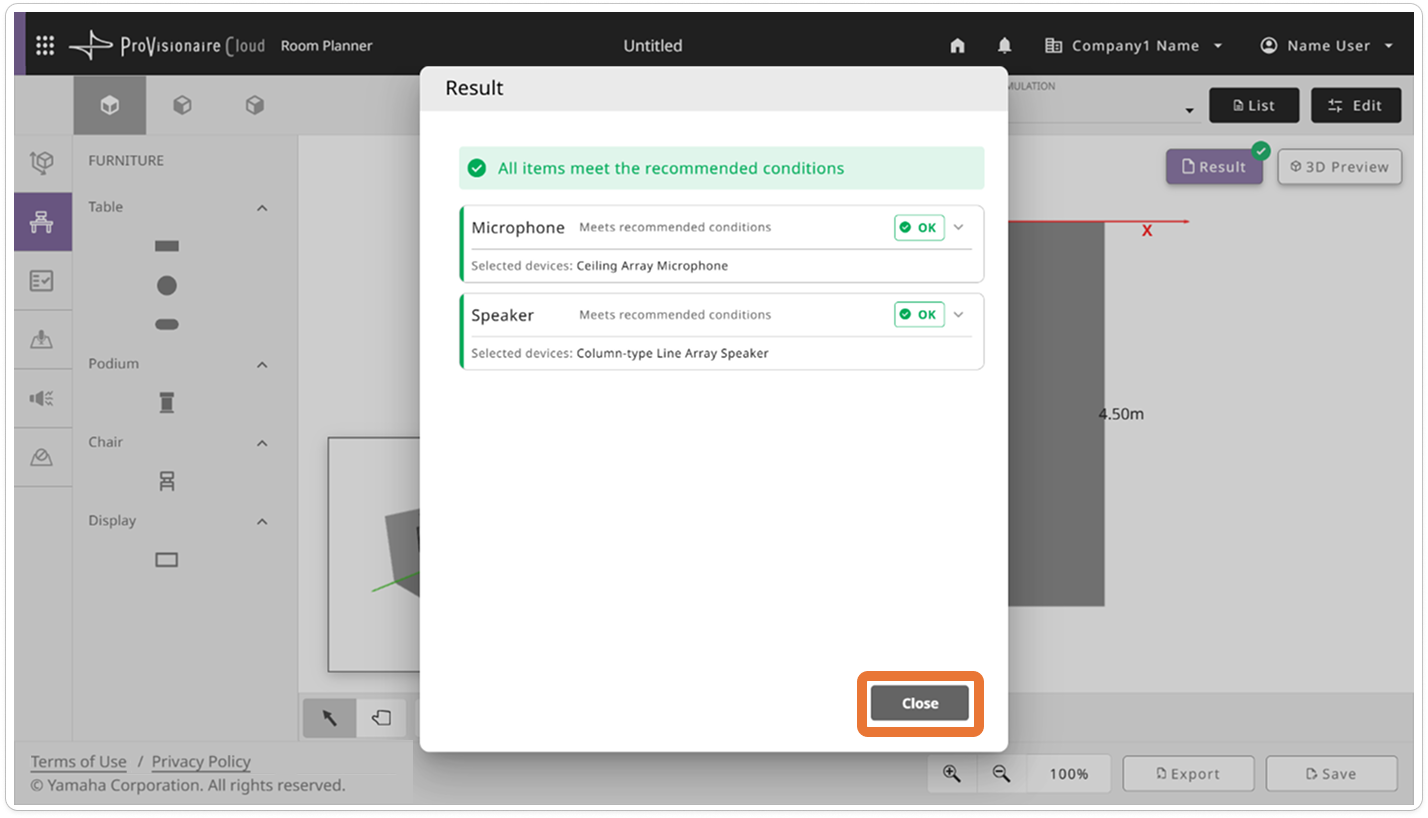This screenshot has height=818, width=1428.
Task: Open the app launcher grid icon
Action: click(x=45, y=46)
